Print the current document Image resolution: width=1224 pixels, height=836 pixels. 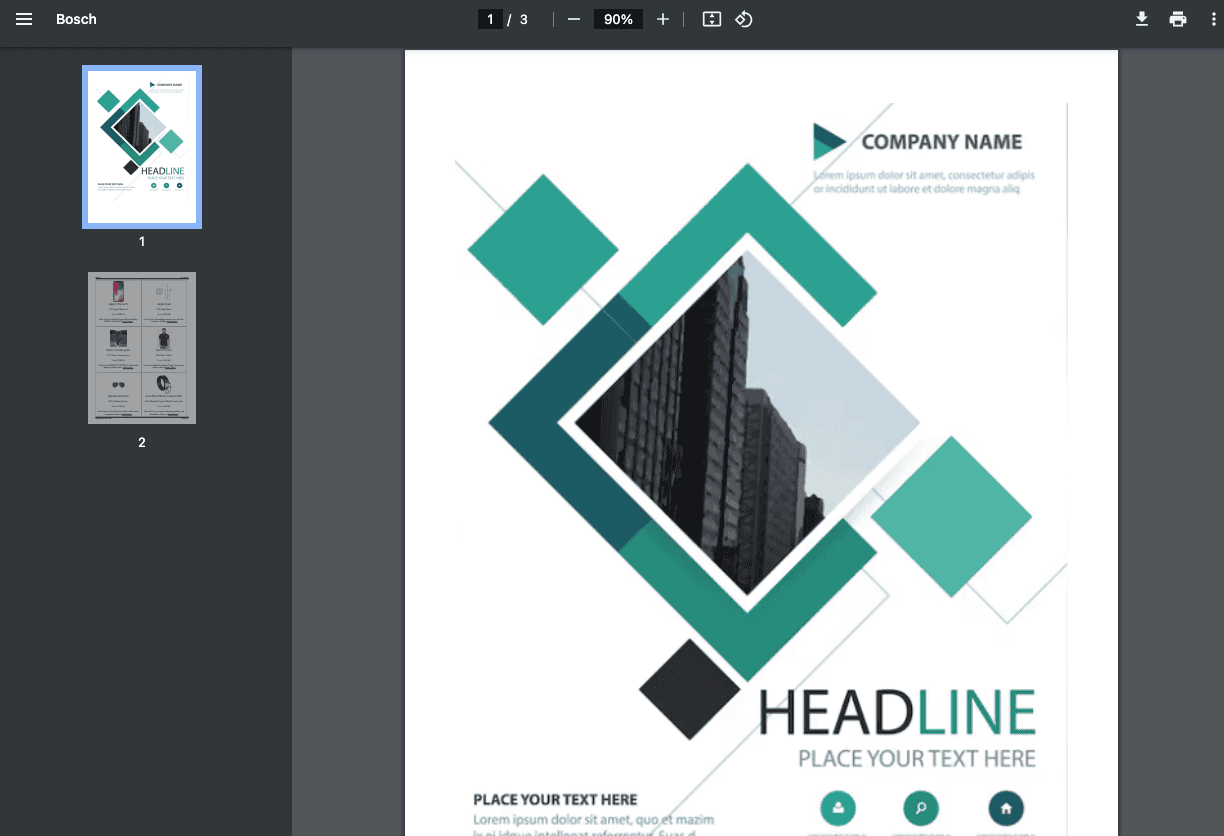pos(1178,19)
